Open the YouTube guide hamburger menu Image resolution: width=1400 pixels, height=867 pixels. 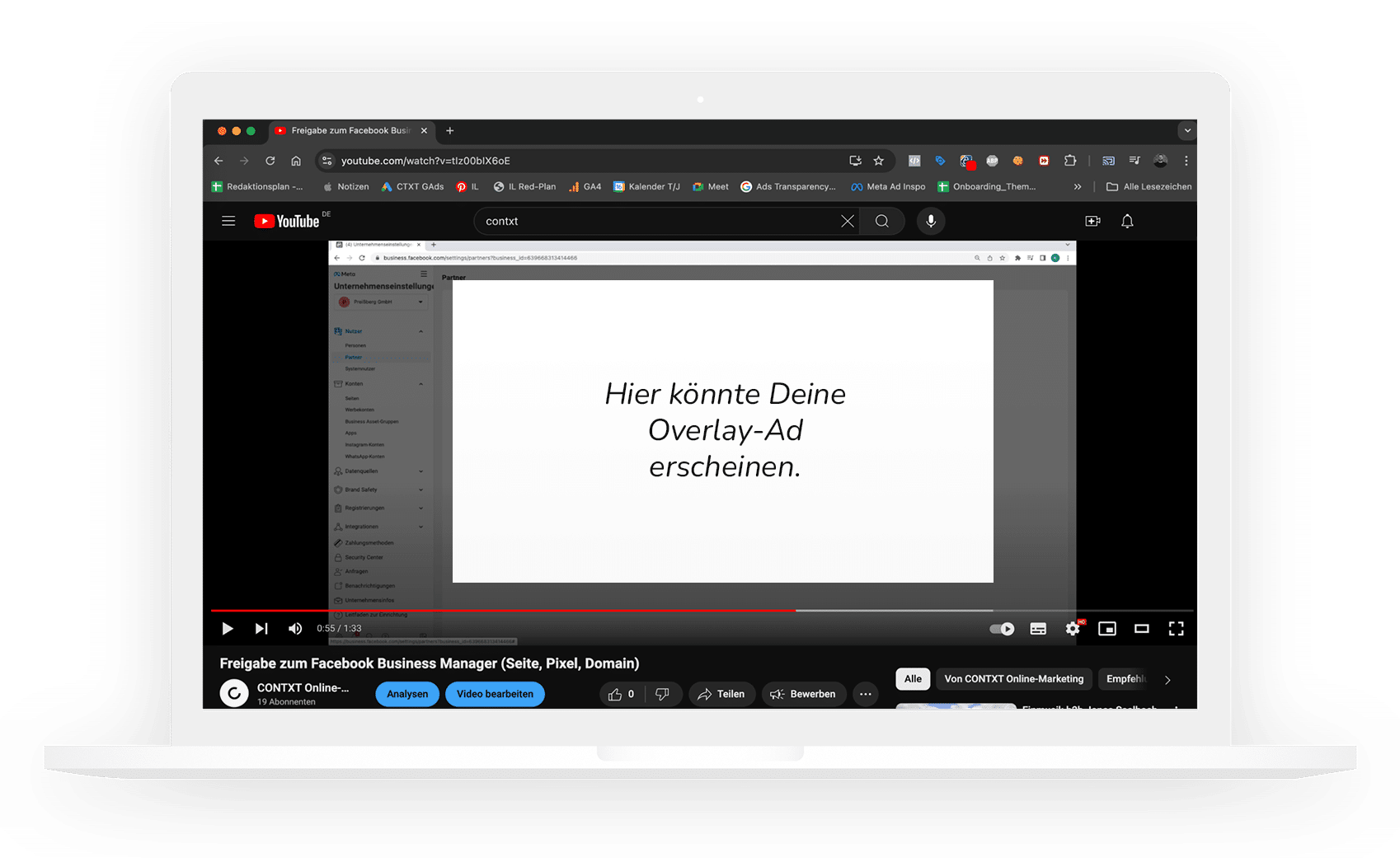pos(228,221)
